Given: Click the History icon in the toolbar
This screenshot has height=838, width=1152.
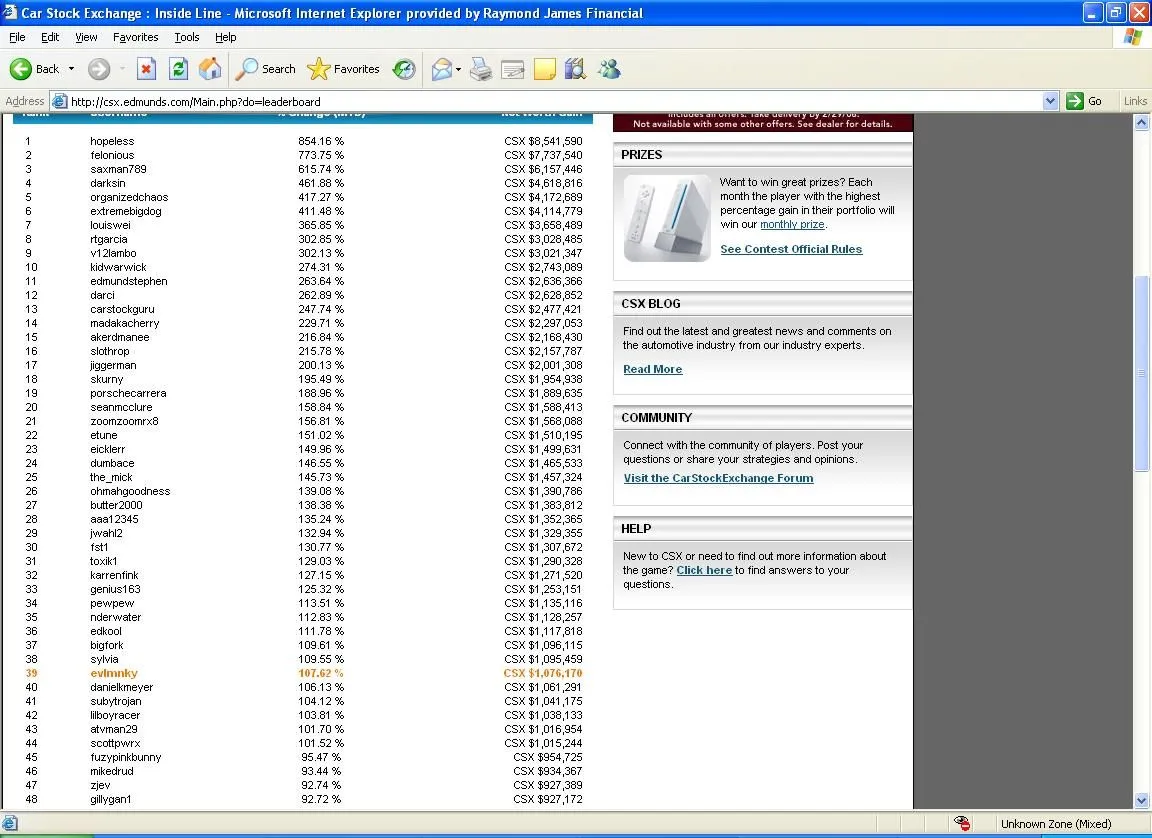Looking at the screenshot, I should coord(404,69).
